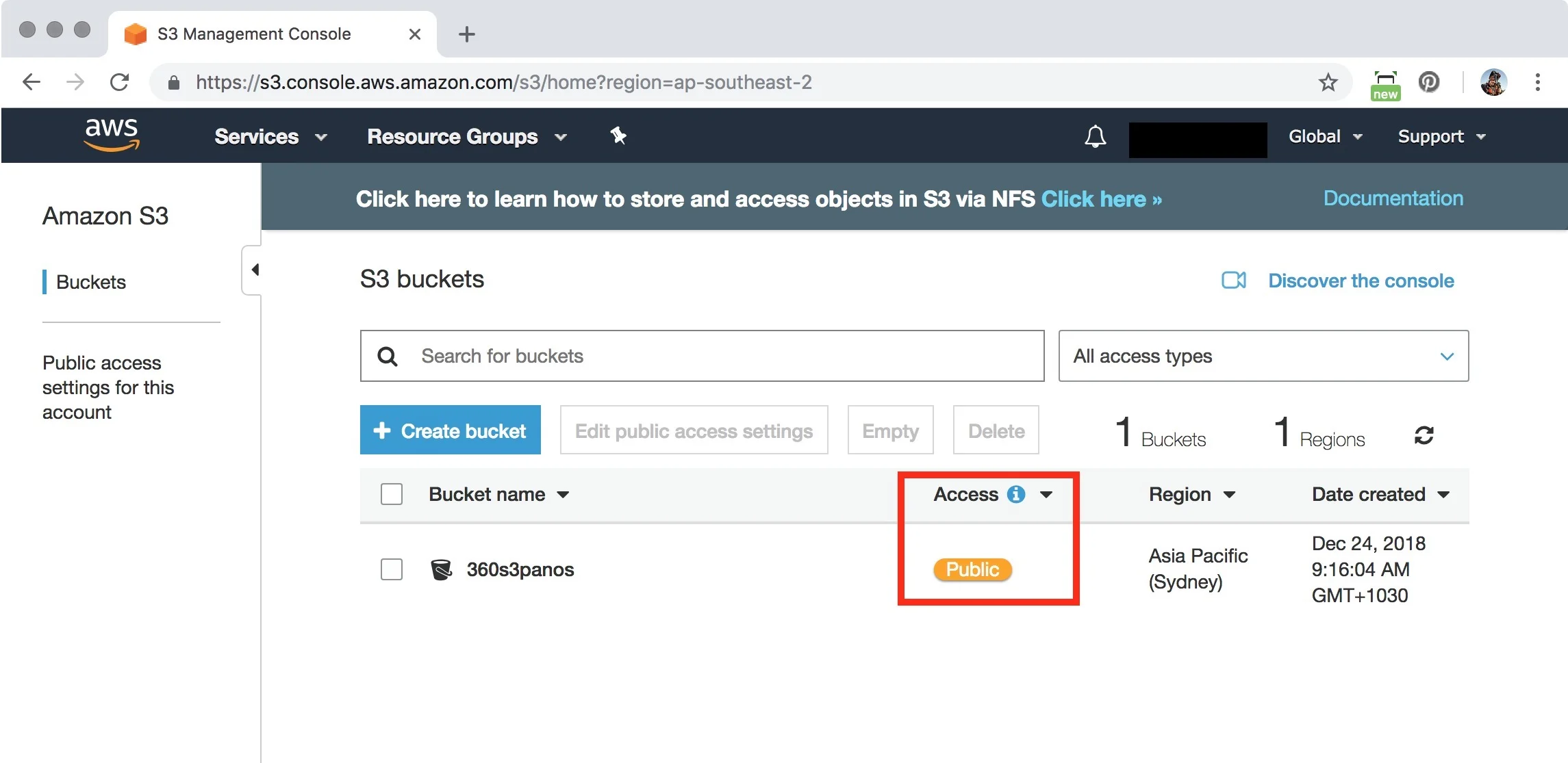Sort buckets by Region column
Viewport: 1568px width, 763px height.
(1191, 494)
